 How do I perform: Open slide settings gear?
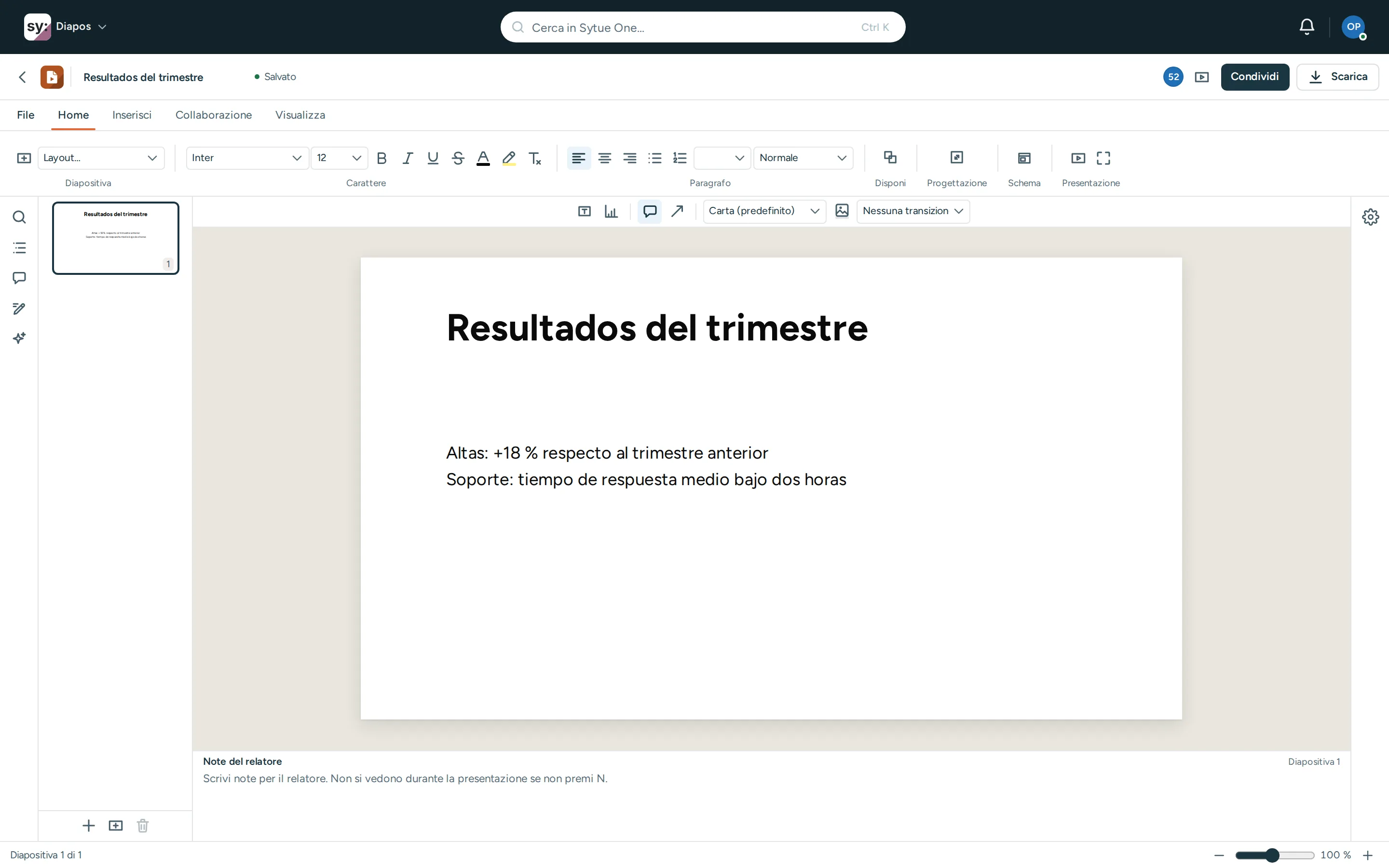pyautogui.click(x=1371, y=217)
